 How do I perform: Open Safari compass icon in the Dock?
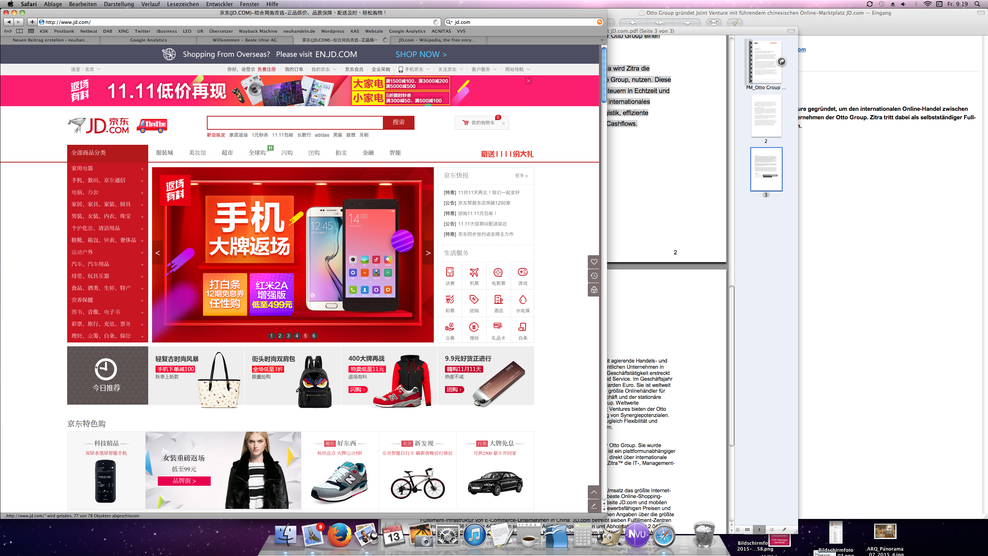coord(663,536)
